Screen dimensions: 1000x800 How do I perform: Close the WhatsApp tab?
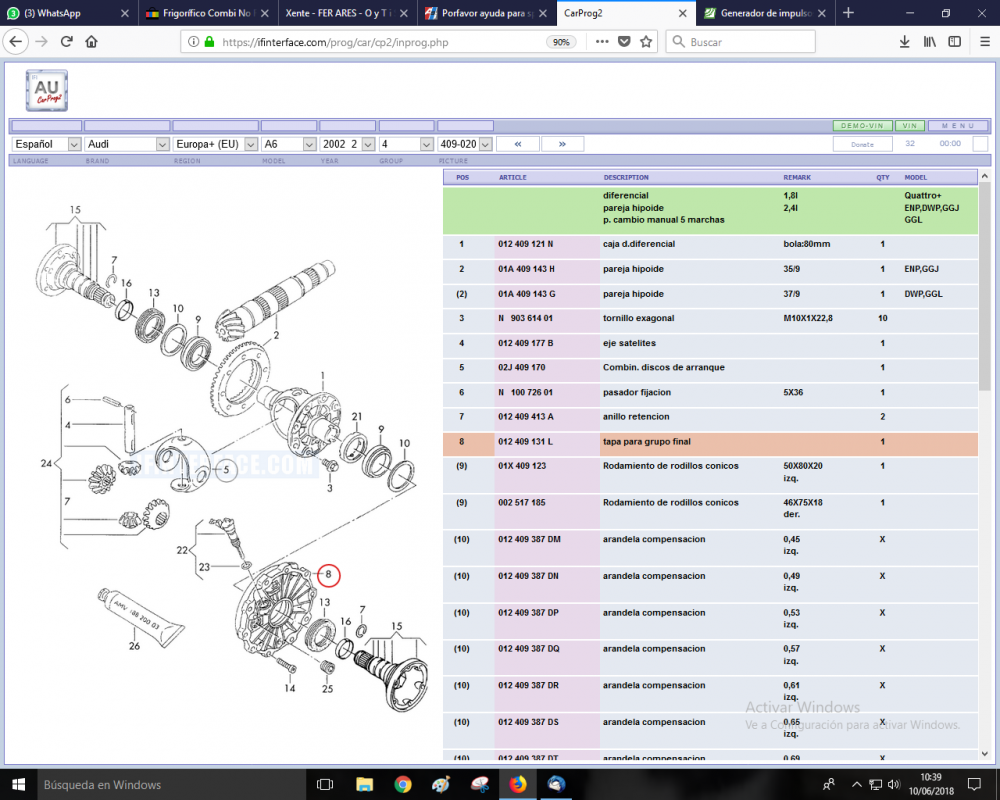tap(124, 13)
